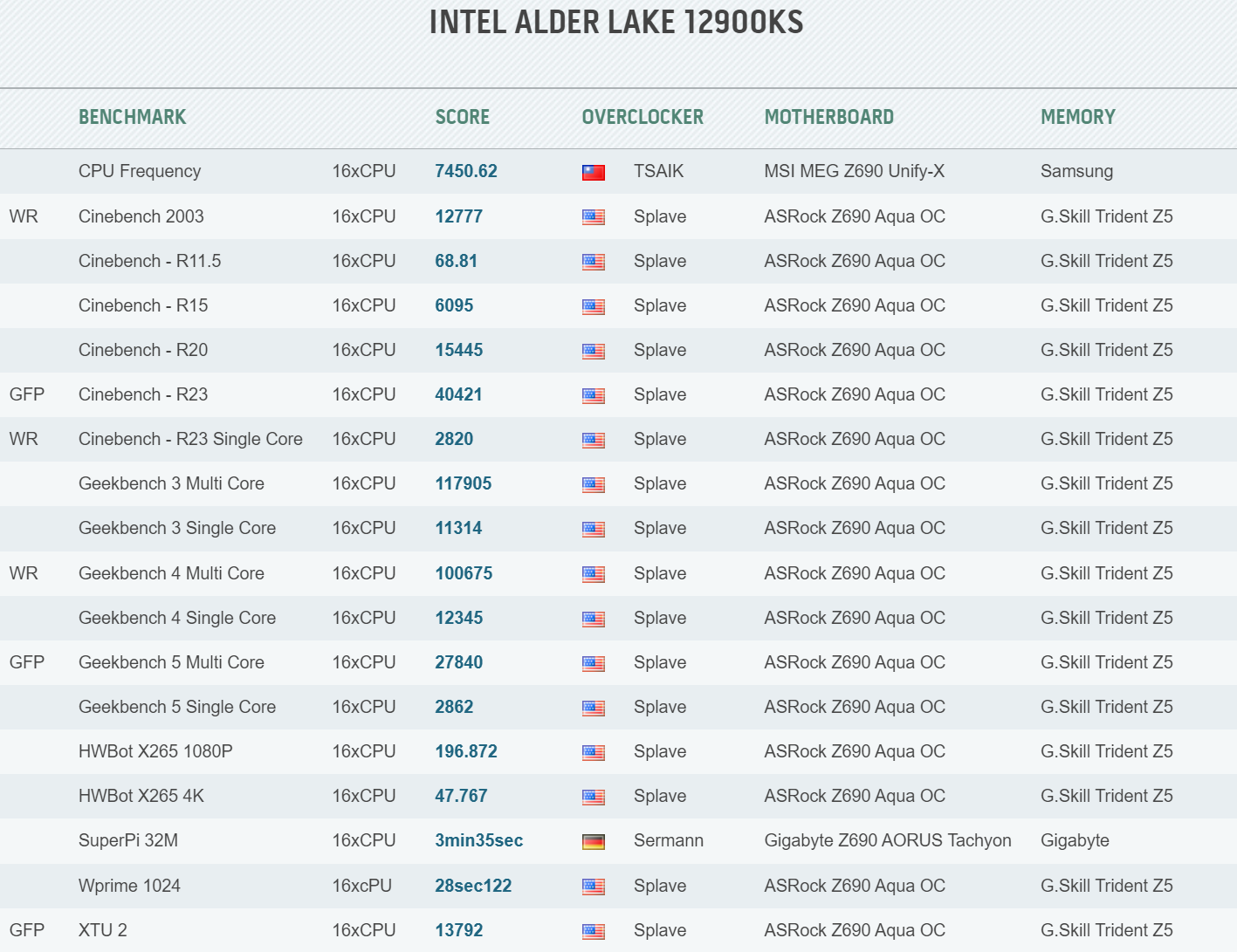Click US flag in Cinebench - R20 row
Image resolution: width=1237 pixels, height=952 pixels.
594,351
